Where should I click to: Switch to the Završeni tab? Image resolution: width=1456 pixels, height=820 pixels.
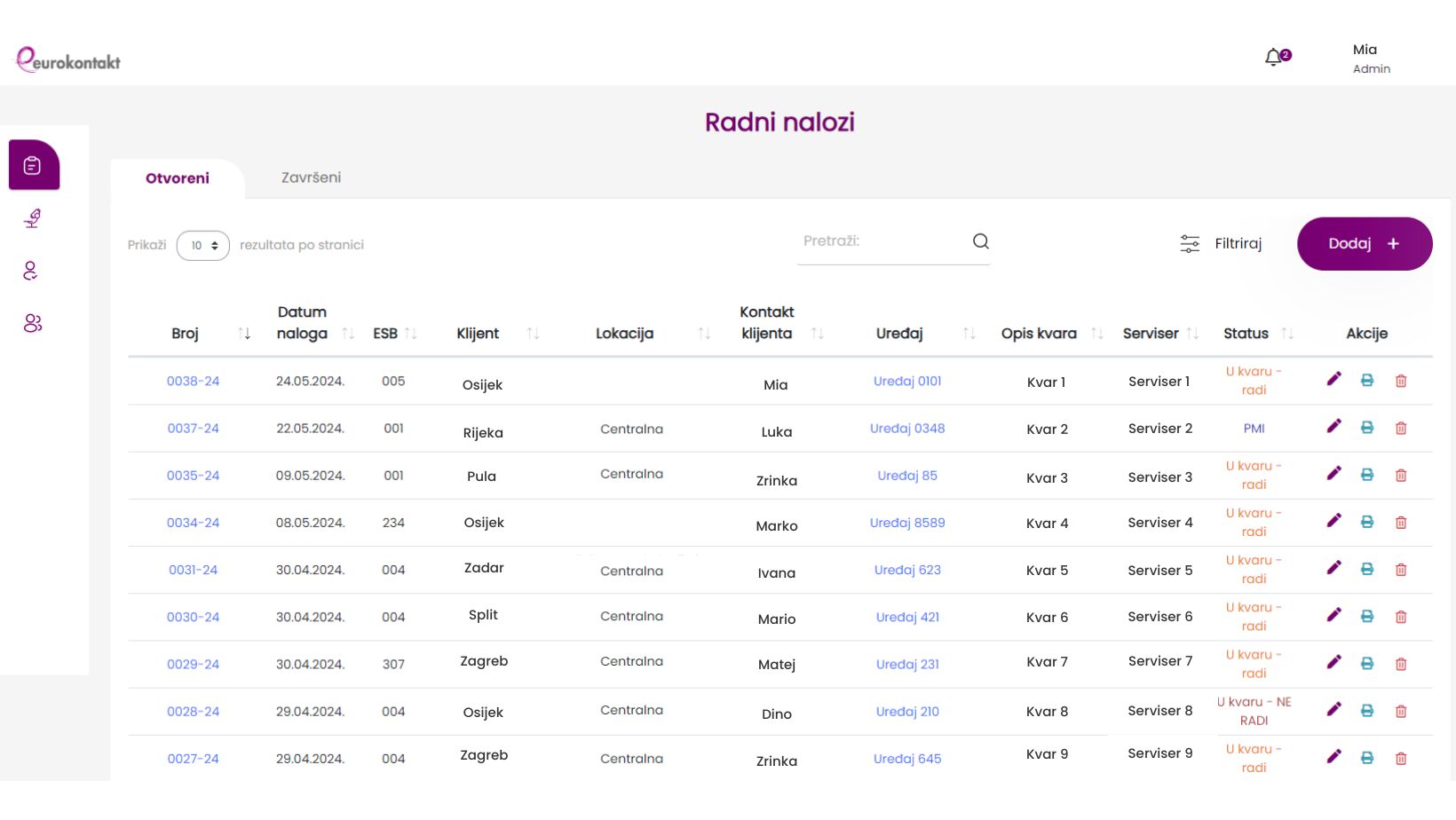(x=311, y=177)
